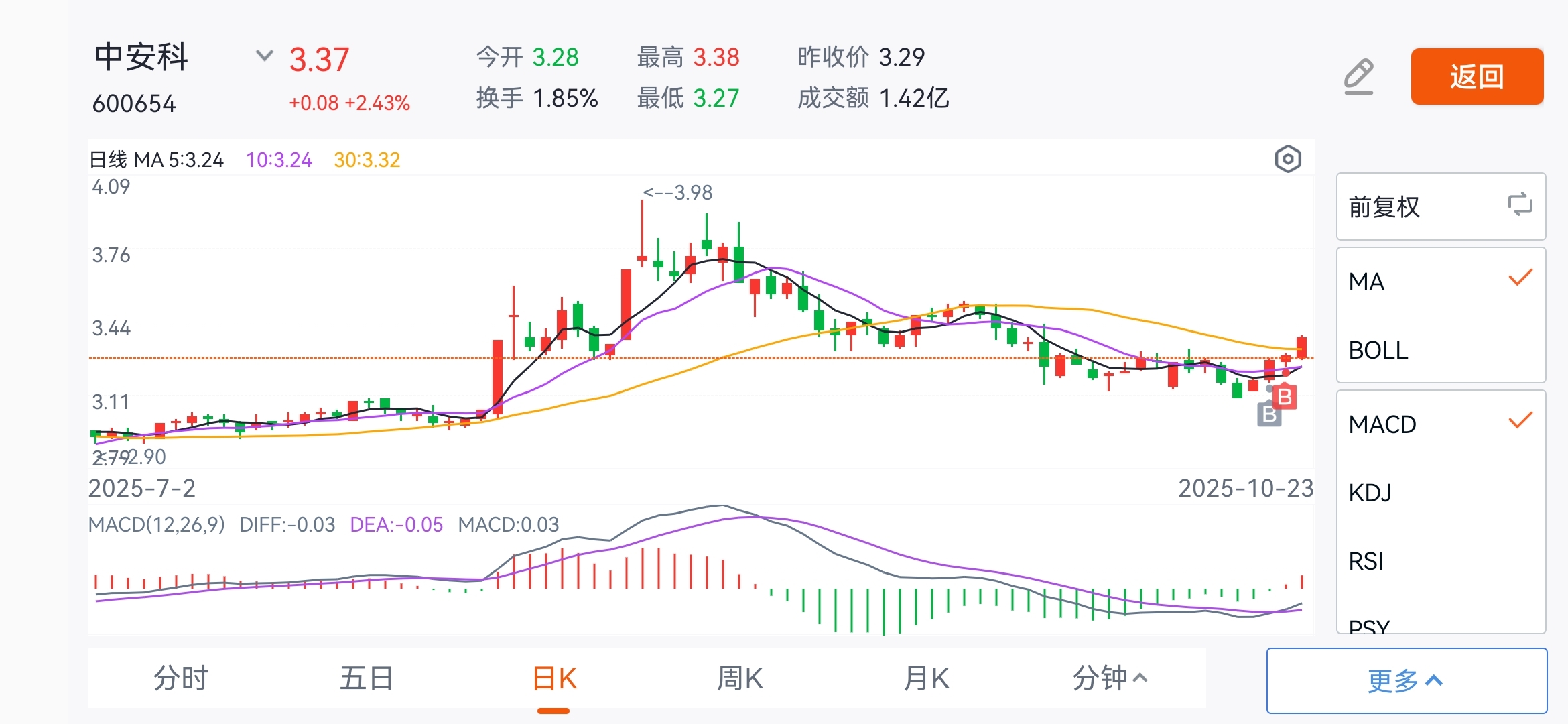Toggle the MACD indicator
1568x724 pixels.
tap(1441, 424)
